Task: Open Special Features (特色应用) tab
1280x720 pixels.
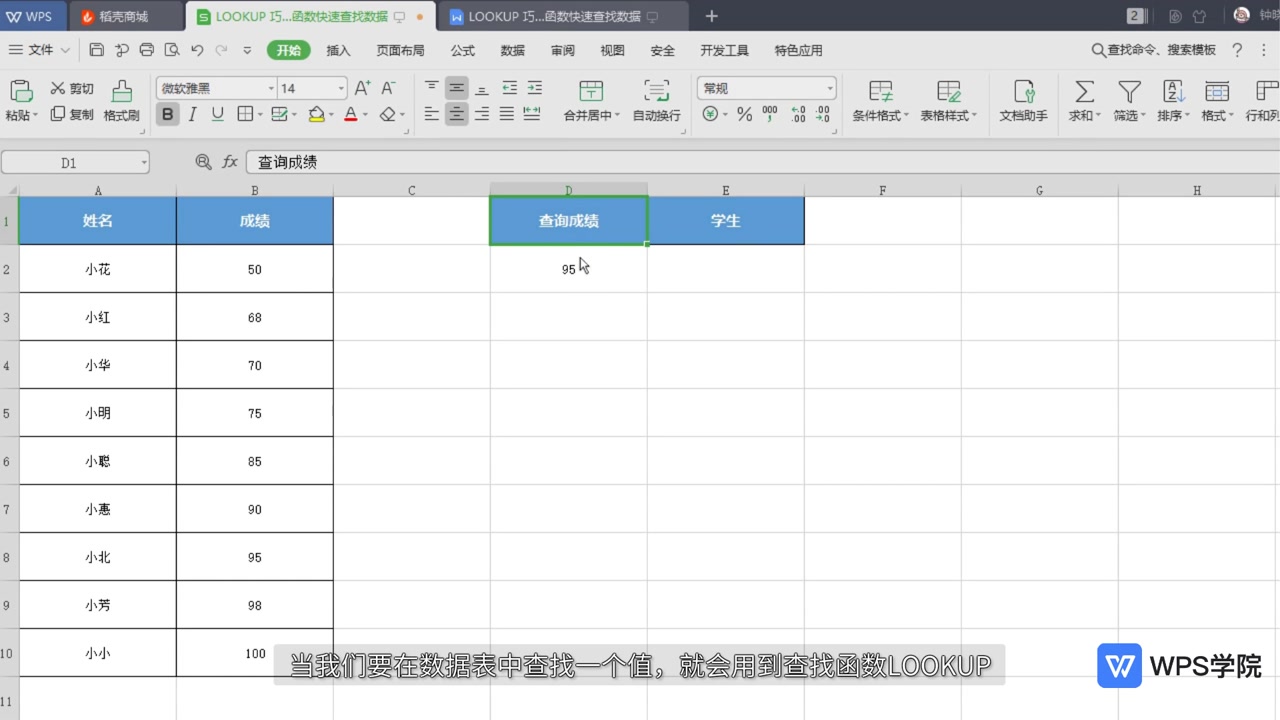Action: click(x=798, y=50)
